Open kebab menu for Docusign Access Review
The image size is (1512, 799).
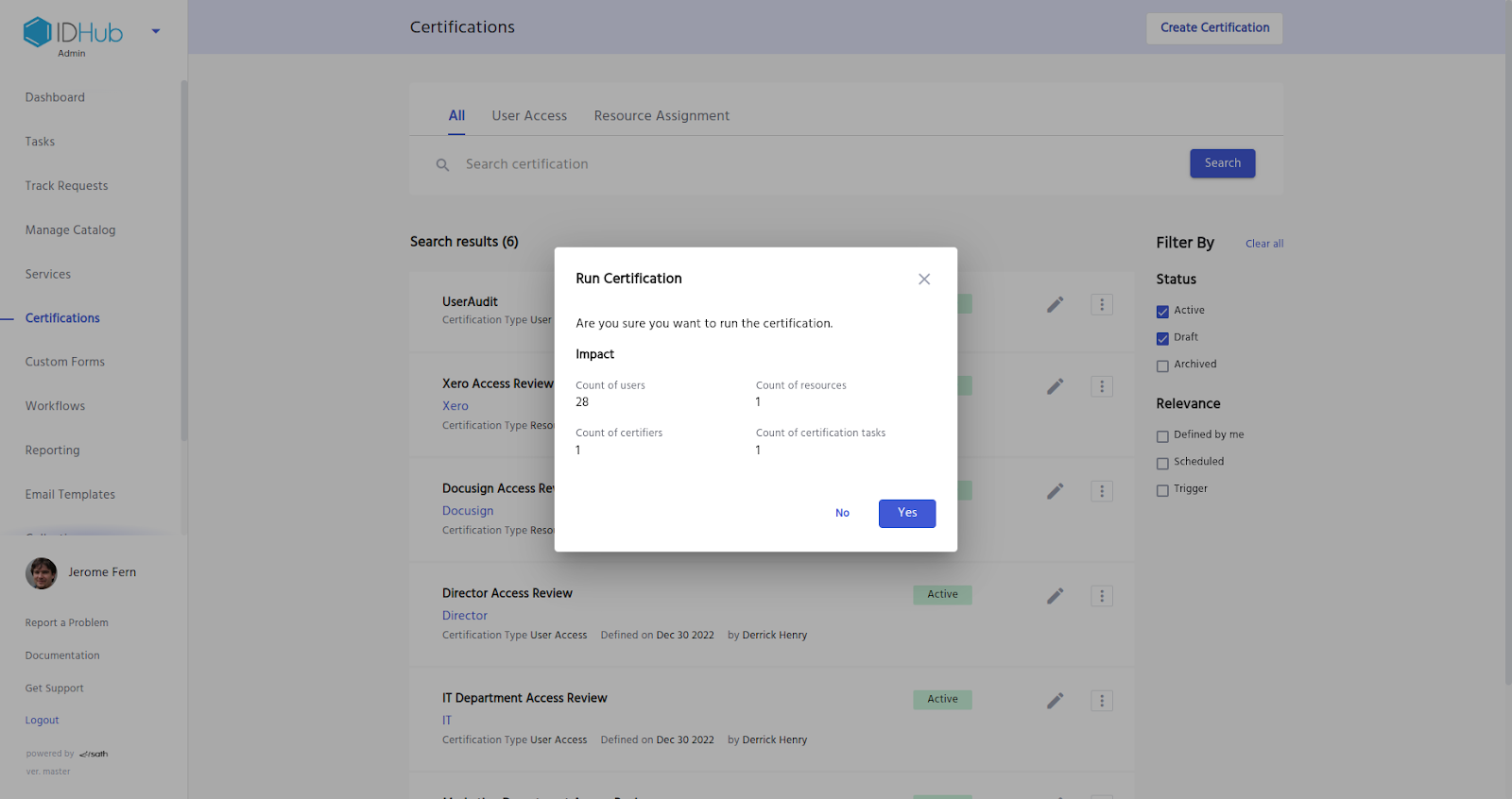1101,491
